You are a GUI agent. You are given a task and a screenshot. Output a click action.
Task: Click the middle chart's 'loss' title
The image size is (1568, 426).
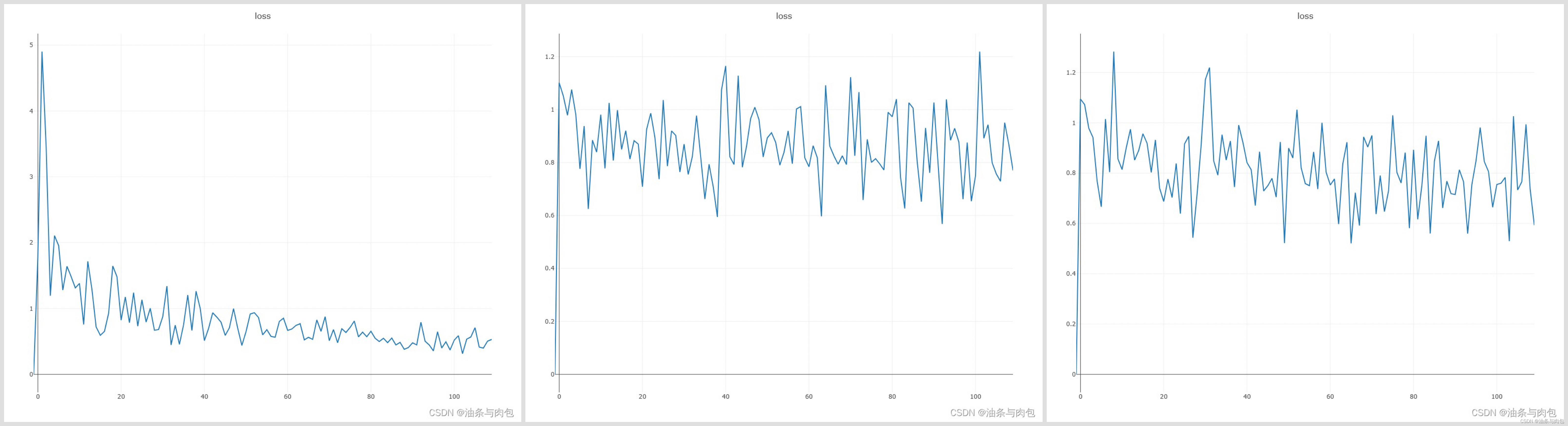pos(783,16)
